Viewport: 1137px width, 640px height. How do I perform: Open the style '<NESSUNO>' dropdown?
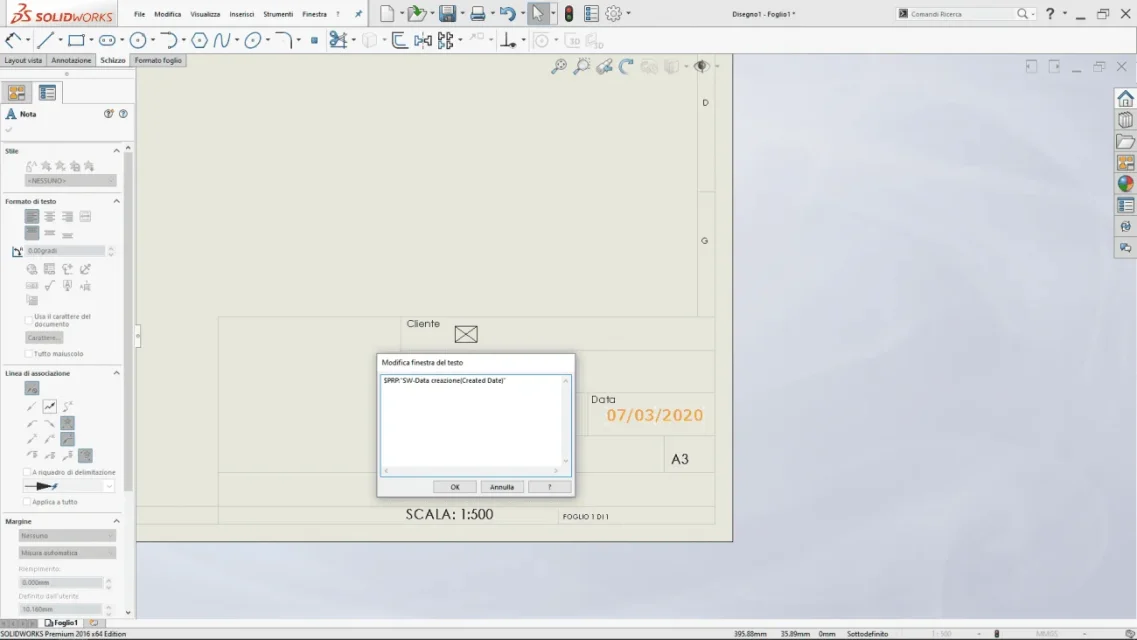tap(70, 180)
